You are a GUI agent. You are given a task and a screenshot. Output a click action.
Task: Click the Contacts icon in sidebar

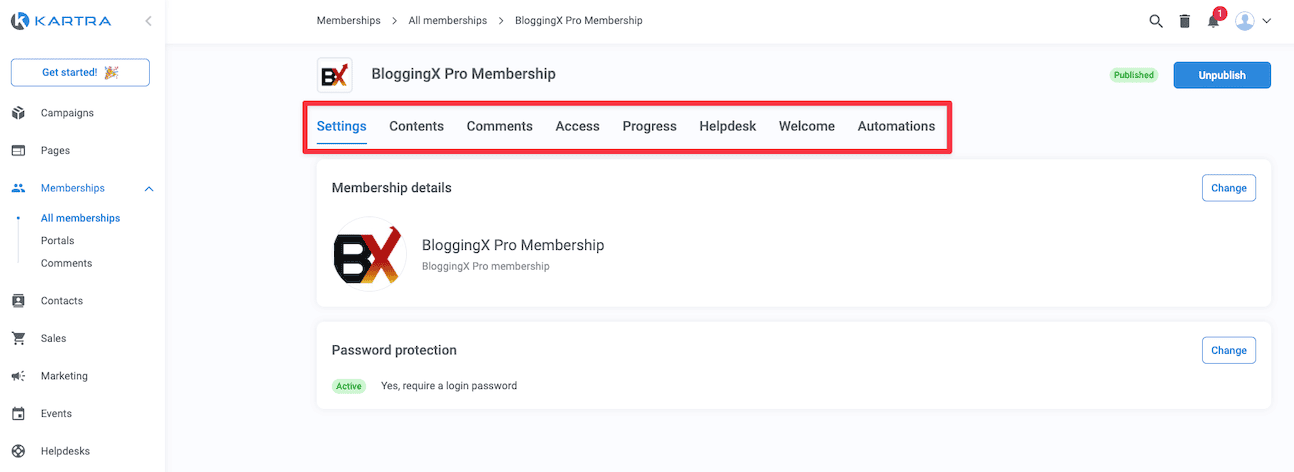click(x=18, y=301)
